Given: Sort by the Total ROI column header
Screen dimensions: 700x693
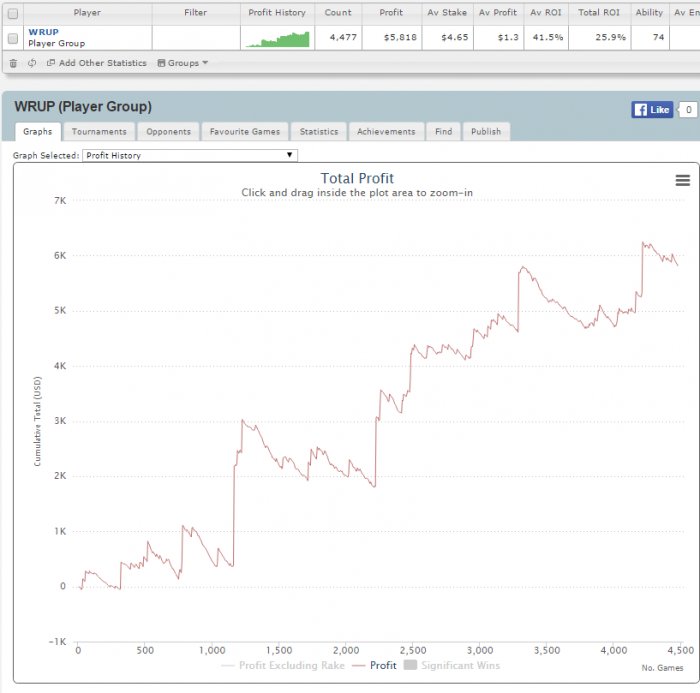Looking at the screenshot, I should [x=599, y=13].
